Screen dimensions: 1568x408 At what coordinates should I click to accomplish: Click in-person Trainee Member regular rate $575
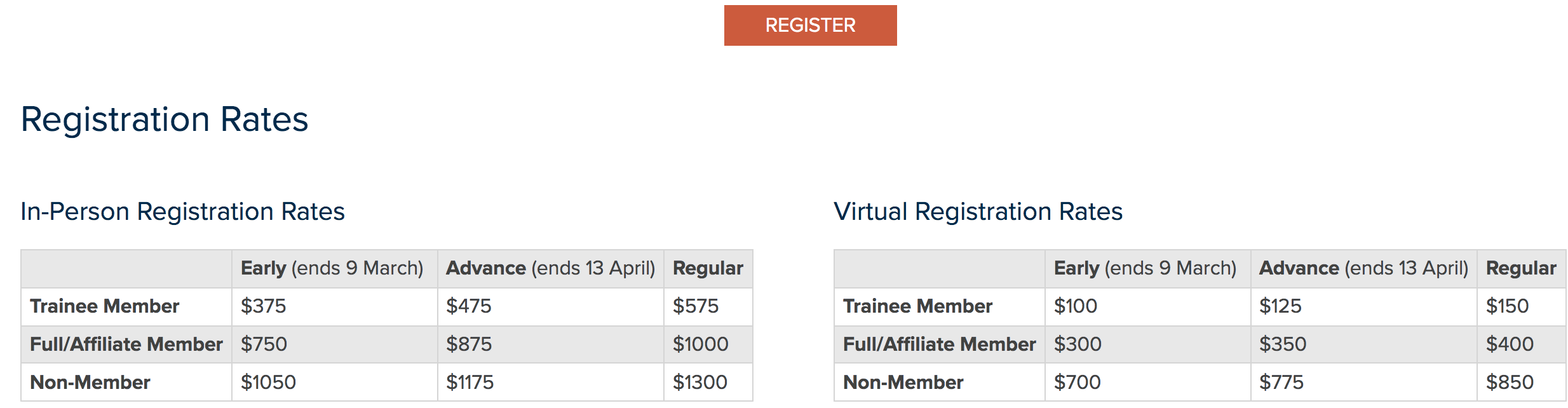point(696,306)
